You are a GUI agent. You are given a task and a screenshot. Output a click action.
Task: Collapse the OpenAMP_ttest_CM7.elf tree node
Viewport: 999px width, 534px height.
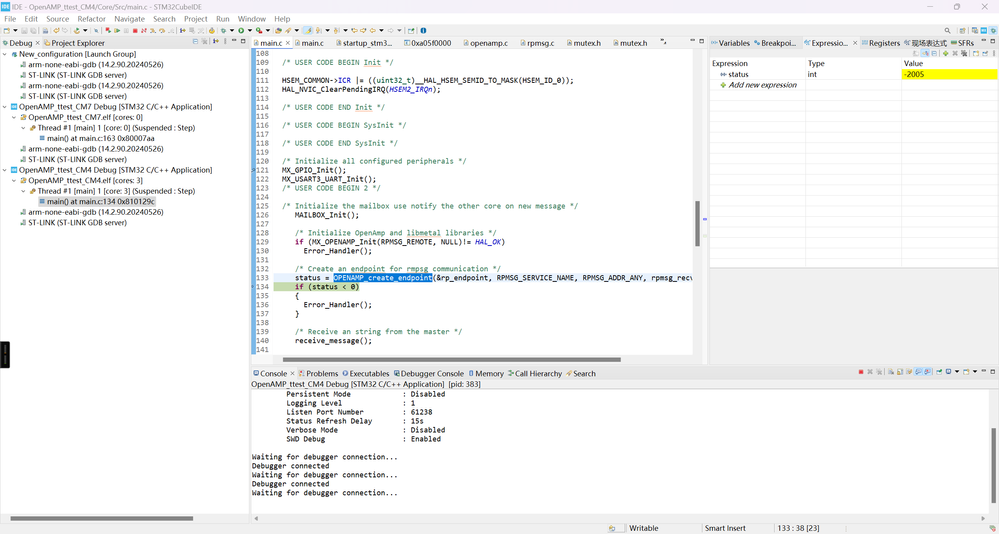click(x=14, y=117)
